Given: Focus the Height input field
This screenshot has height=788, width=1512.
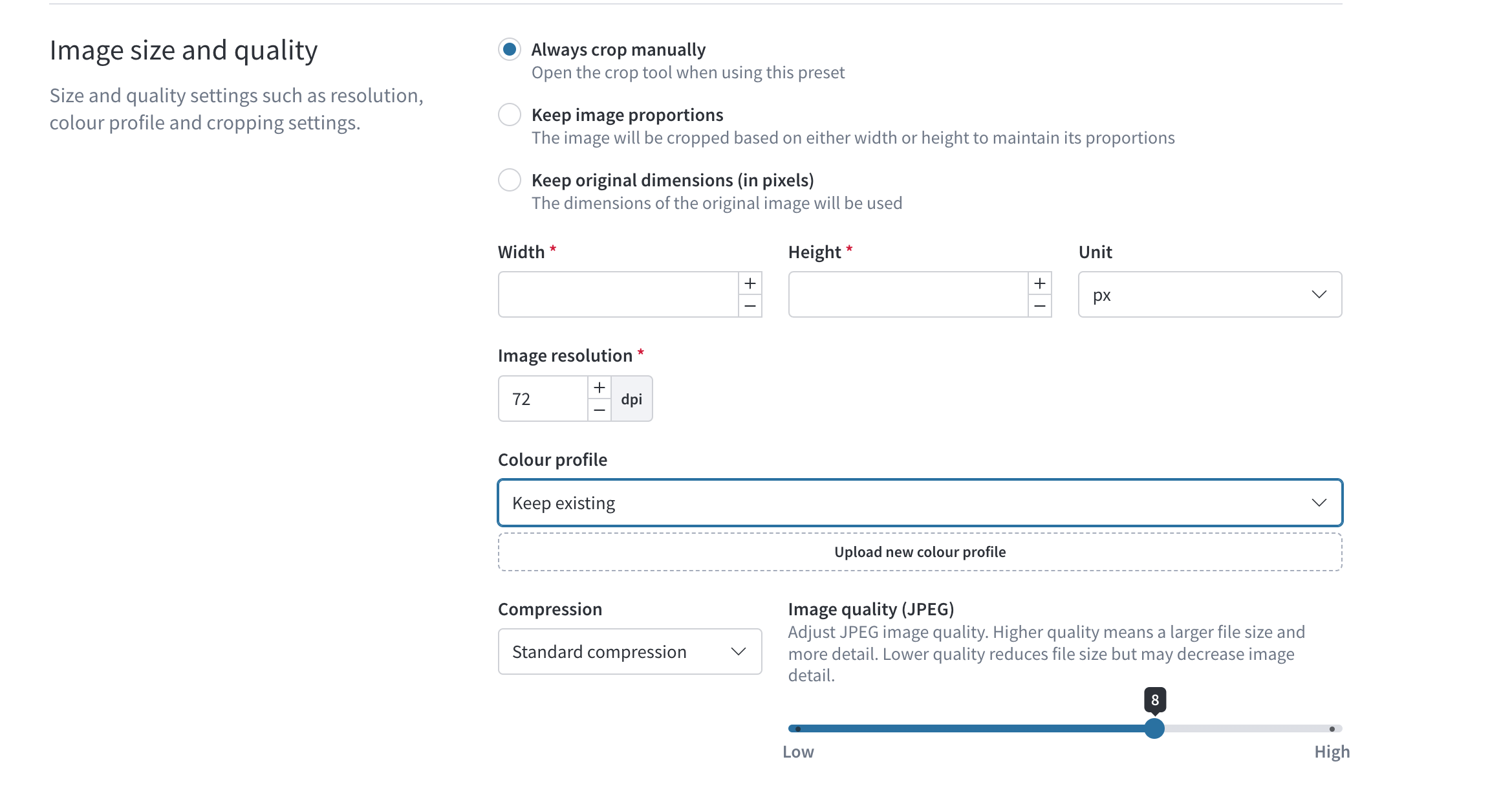Looking at the screenshot, I should (908, 294).
